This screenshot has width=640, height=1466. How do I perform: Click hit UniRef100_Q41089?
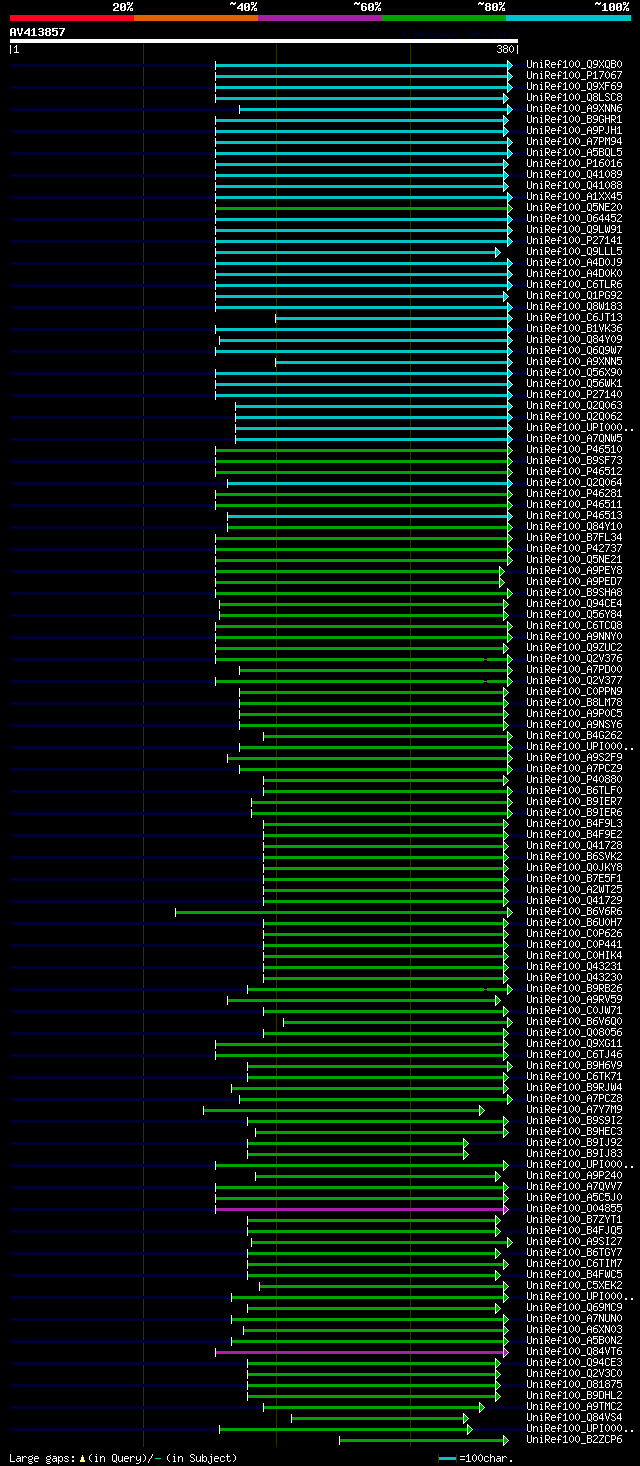pos(574,174)
